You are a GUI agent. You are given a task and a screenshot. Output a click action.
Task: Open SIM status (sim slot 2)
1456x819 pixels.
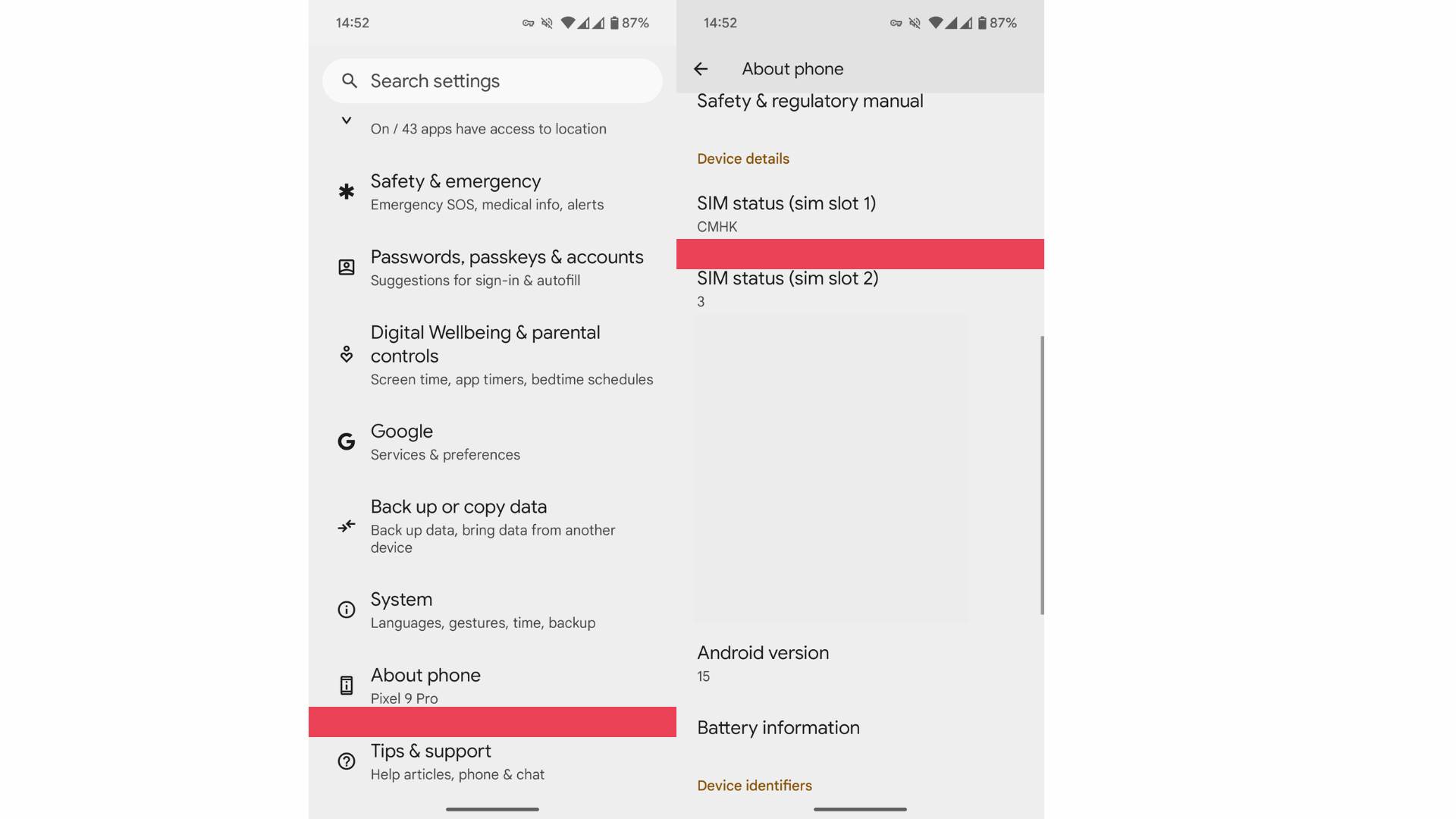pyautogui.click(x=787, y=288)
